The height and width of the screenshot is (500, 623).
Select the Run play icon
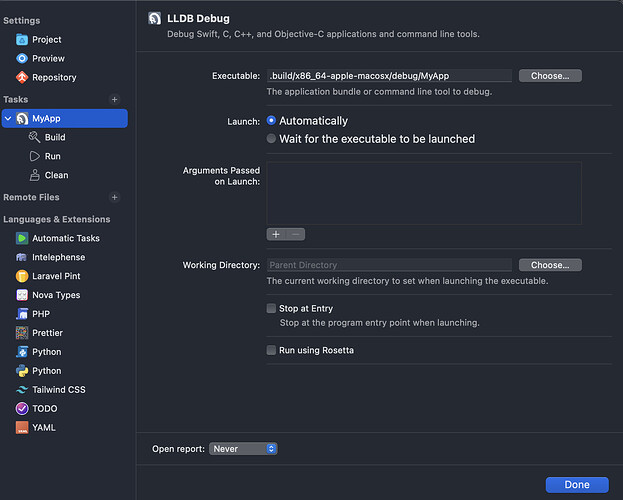coord(35,156)
